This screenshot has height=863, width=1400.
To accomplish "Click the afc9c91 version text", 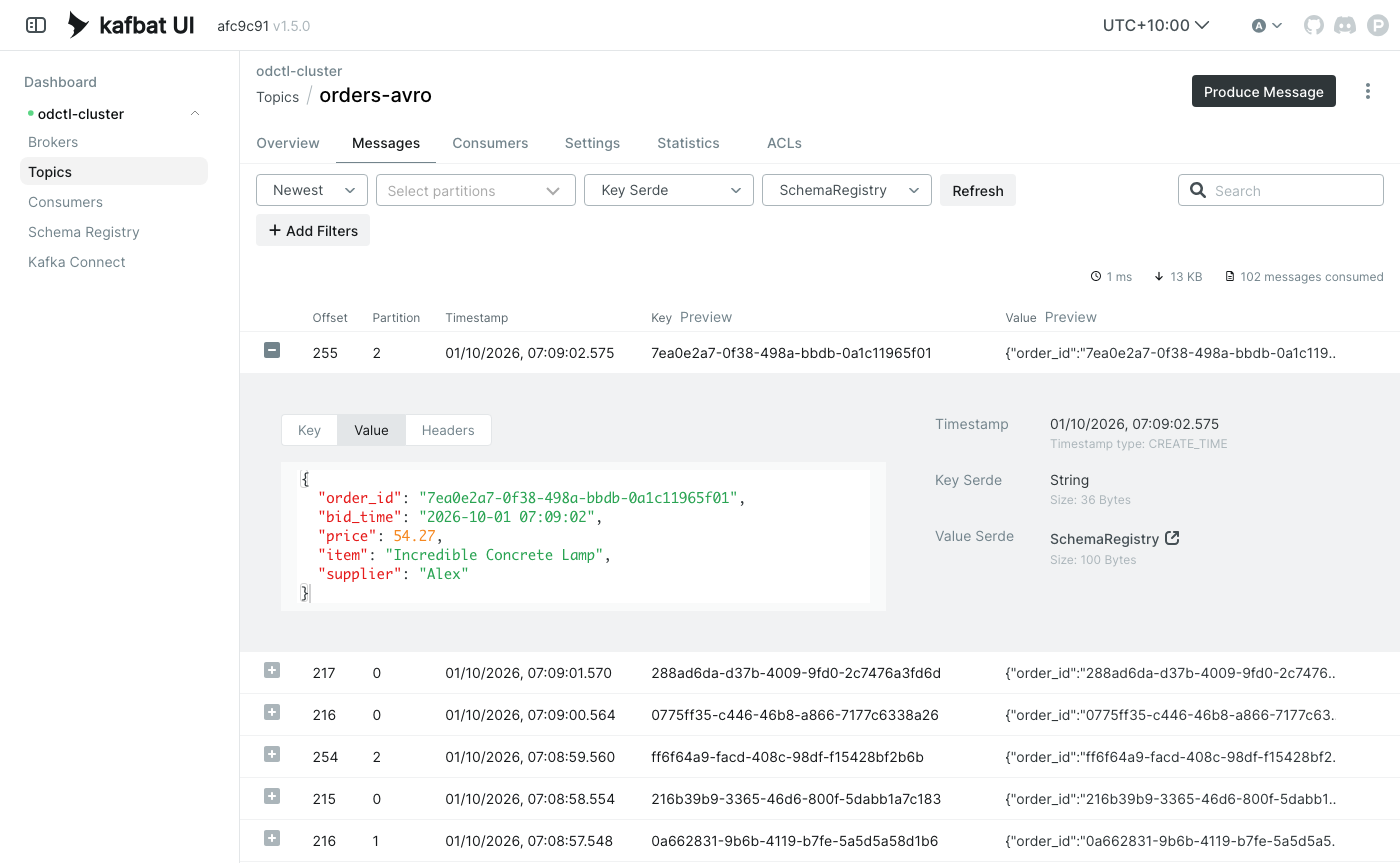I will (x=243, y=26).
